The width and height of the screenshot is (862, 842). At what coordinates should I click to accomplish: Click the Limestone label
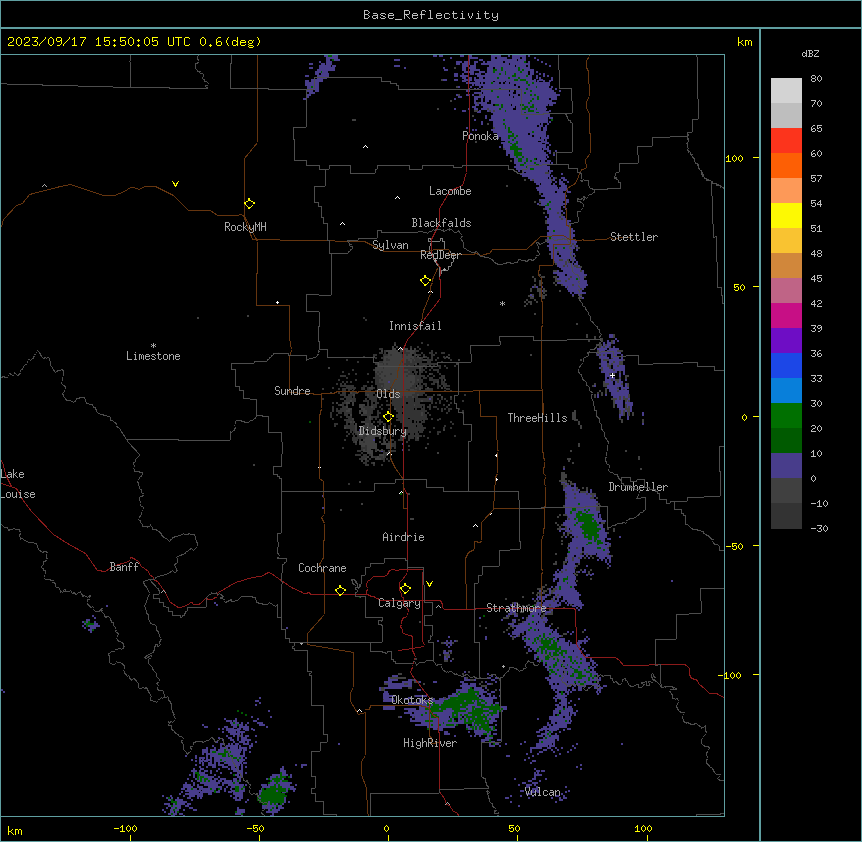tap(153, 356)
